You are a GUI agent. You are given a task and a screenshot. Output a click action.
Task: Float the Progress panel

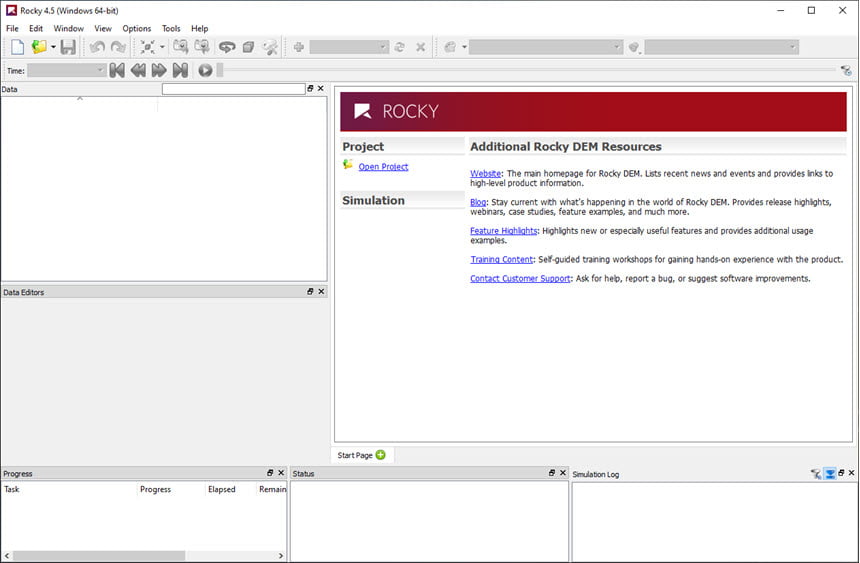270,472
